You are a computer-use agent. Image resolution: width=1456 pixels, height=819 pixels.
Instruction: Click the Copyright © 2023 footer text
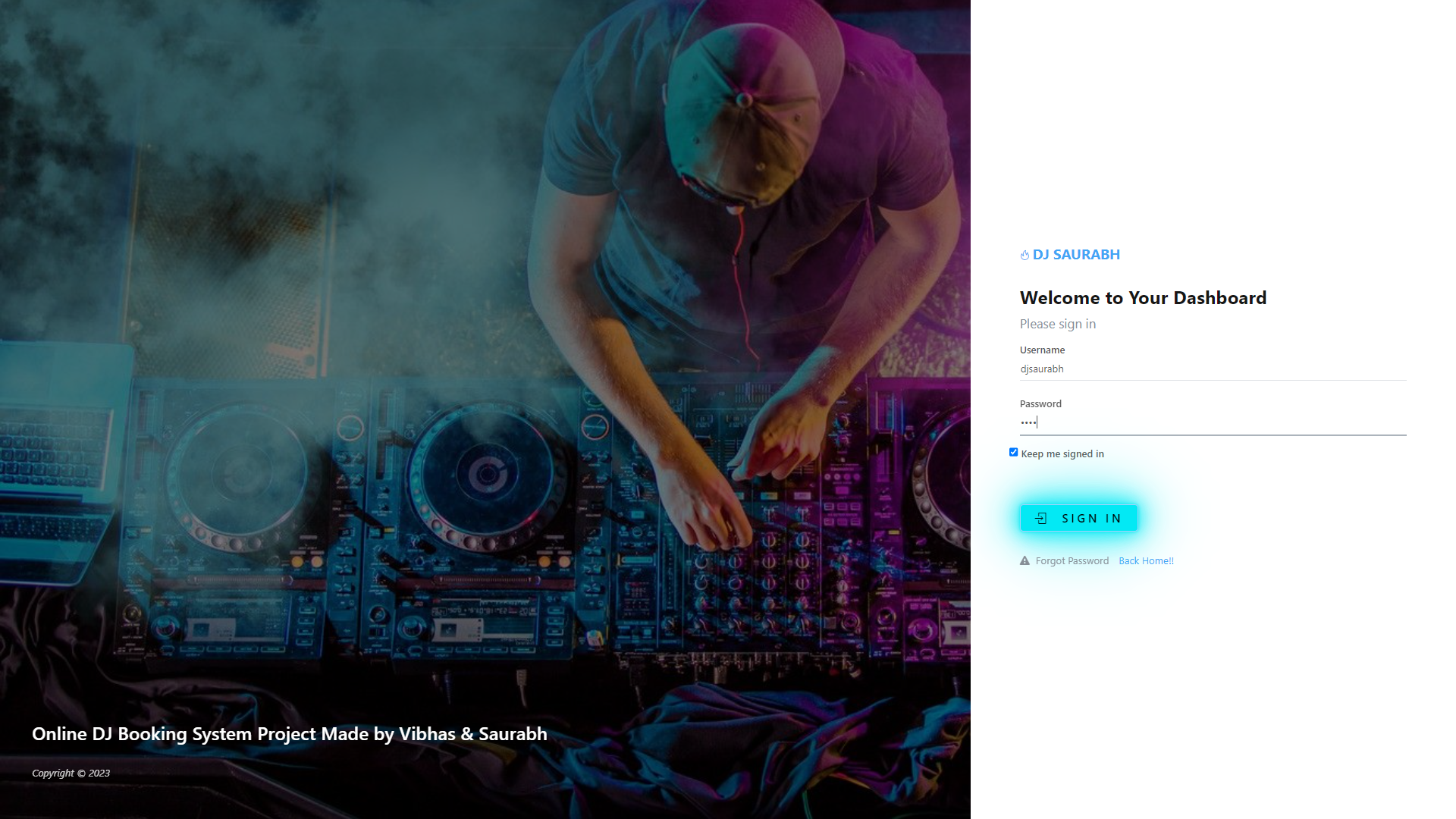point(71,773)
